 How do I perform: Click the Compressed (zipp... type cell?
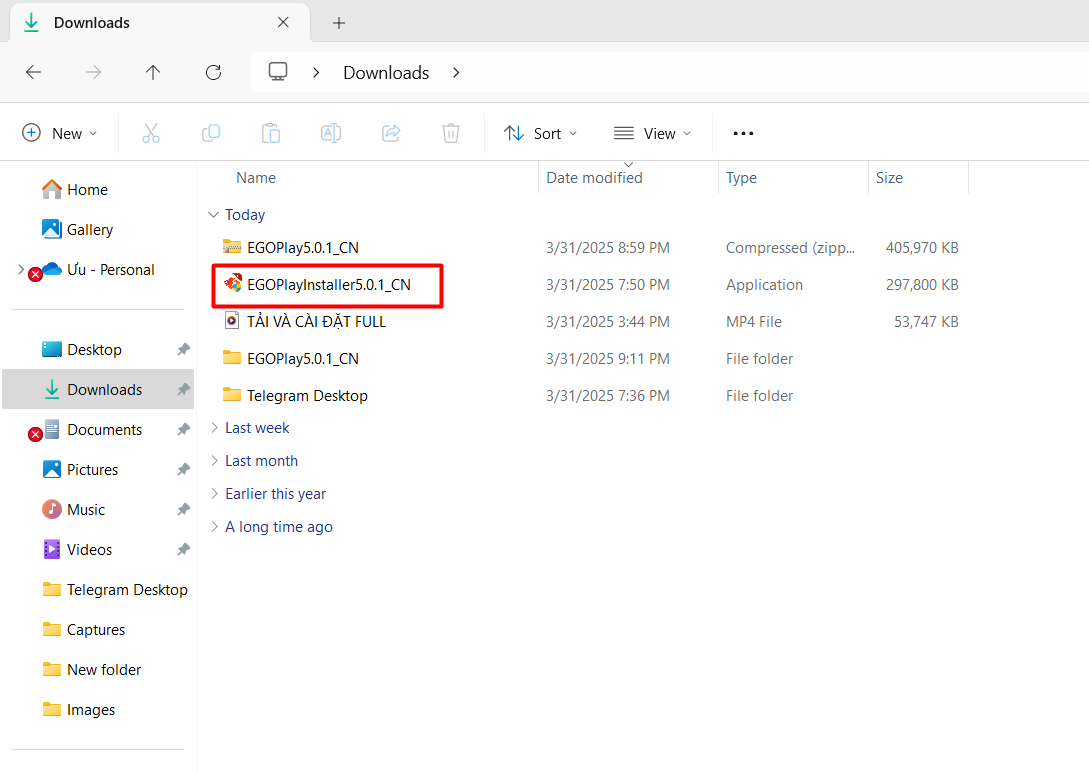coord(790,248)
